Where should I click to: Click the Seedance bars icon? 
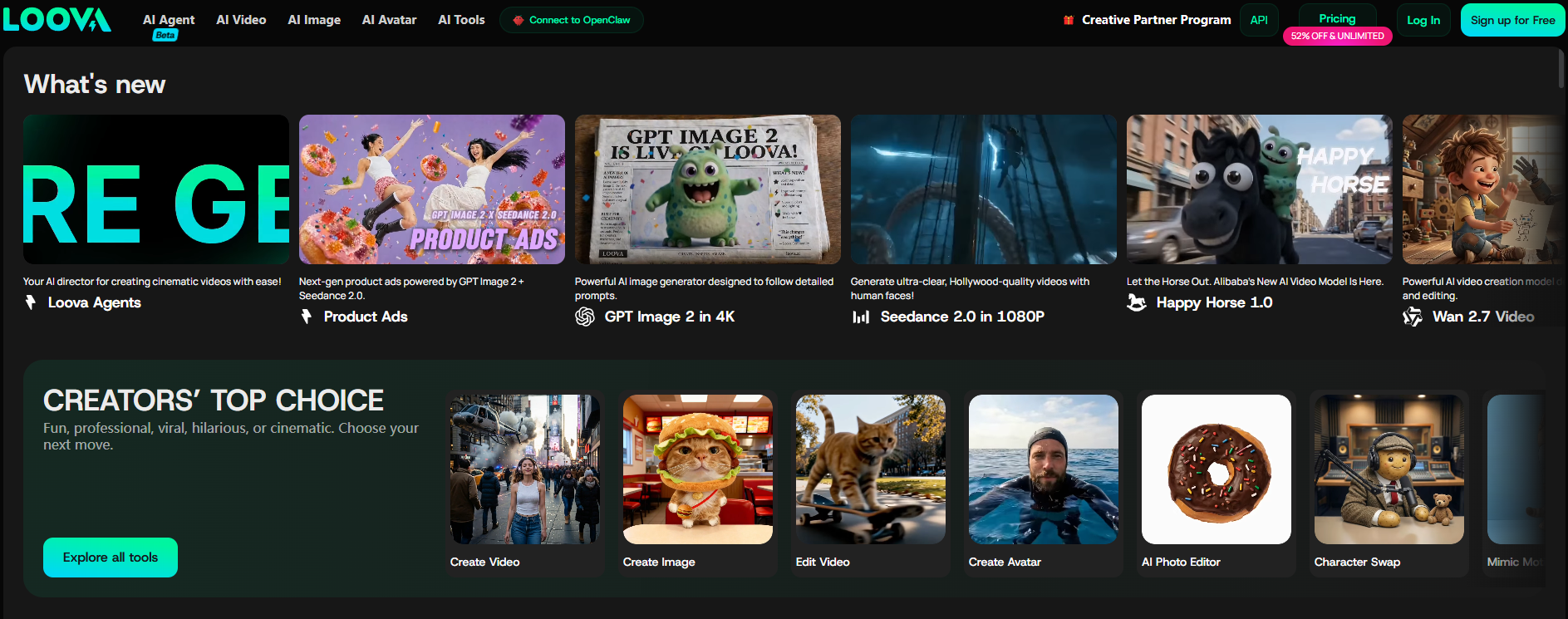click(861, 317)
